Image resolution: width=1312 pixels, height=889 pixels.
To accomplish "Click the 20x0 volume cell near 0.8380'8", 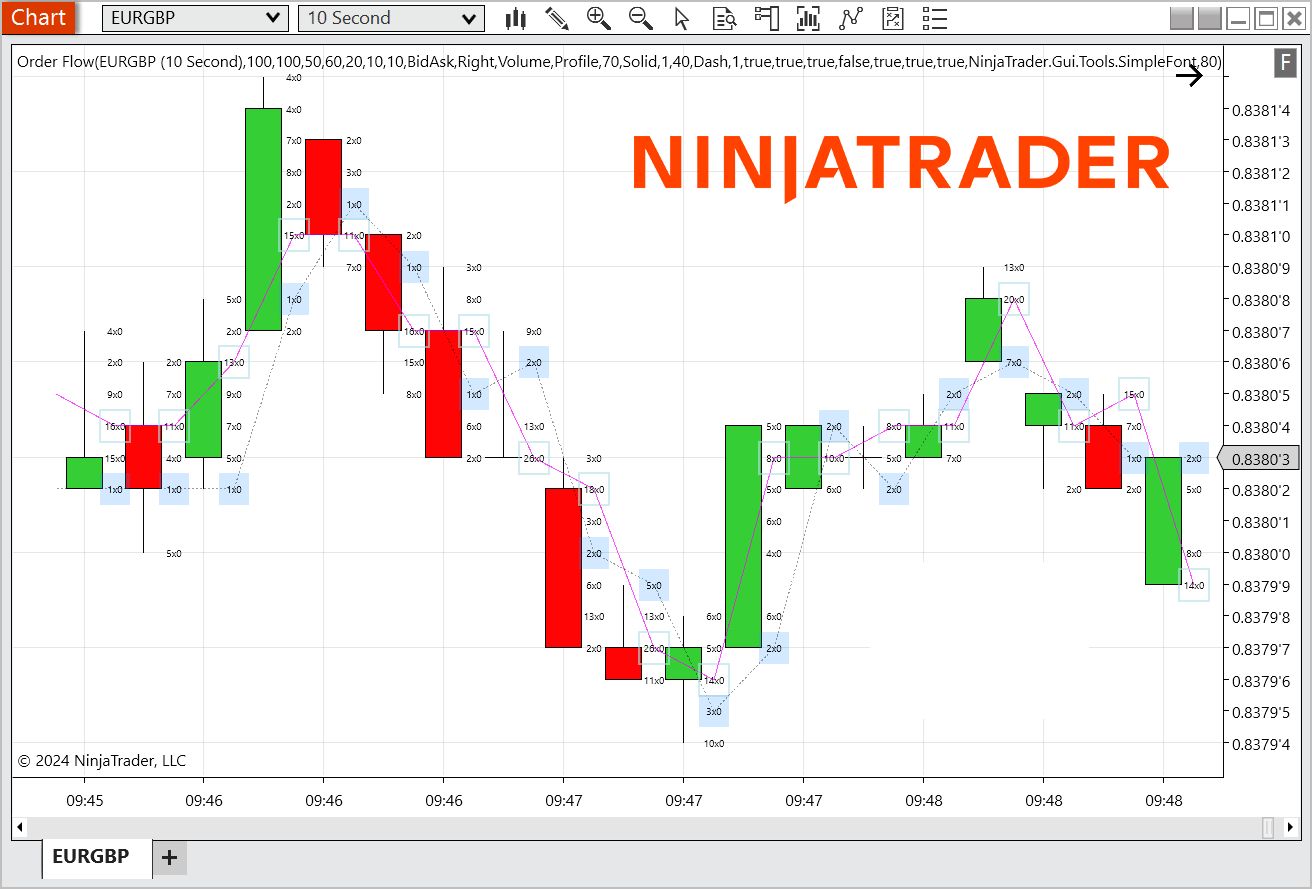I will (x=1014, y=299).
